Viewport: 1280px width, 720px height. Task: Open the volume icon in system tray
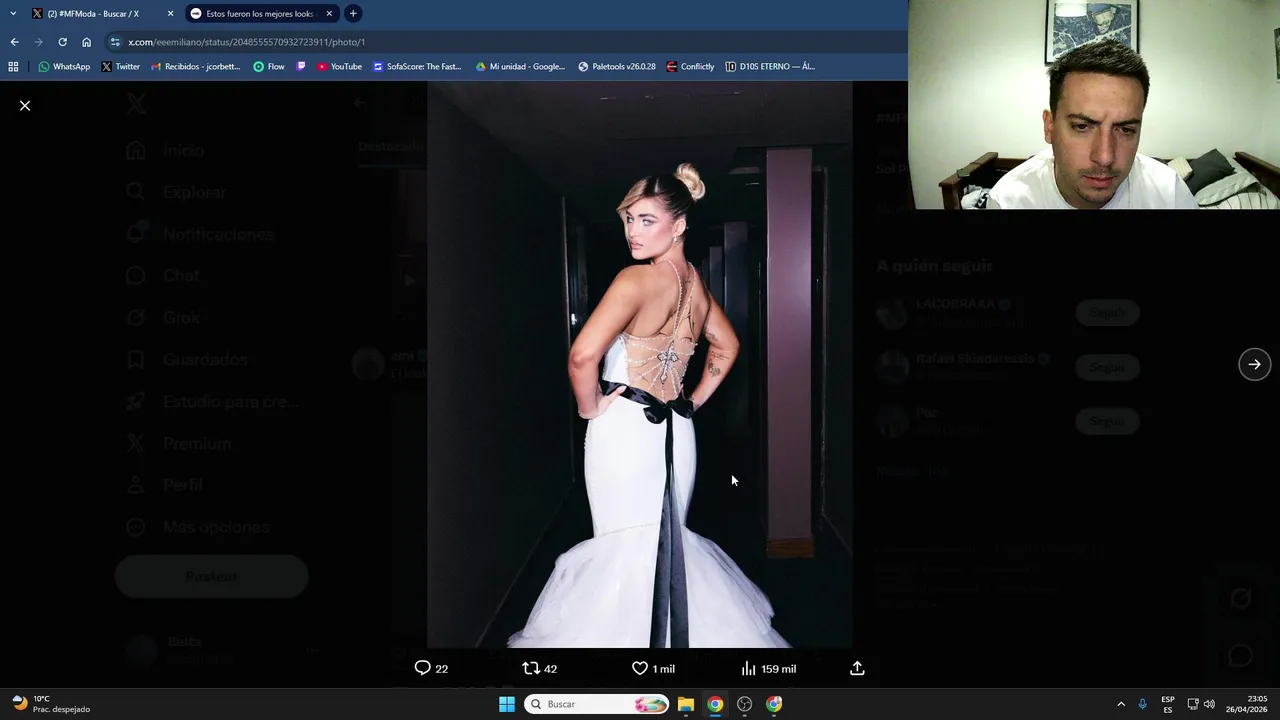1209,704
